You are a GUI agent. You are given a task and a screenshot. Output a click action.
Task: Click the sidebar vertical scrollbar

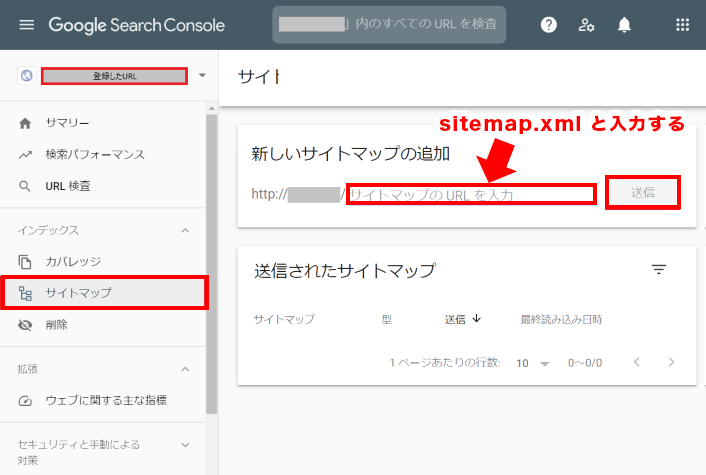(x=212, y=263)
